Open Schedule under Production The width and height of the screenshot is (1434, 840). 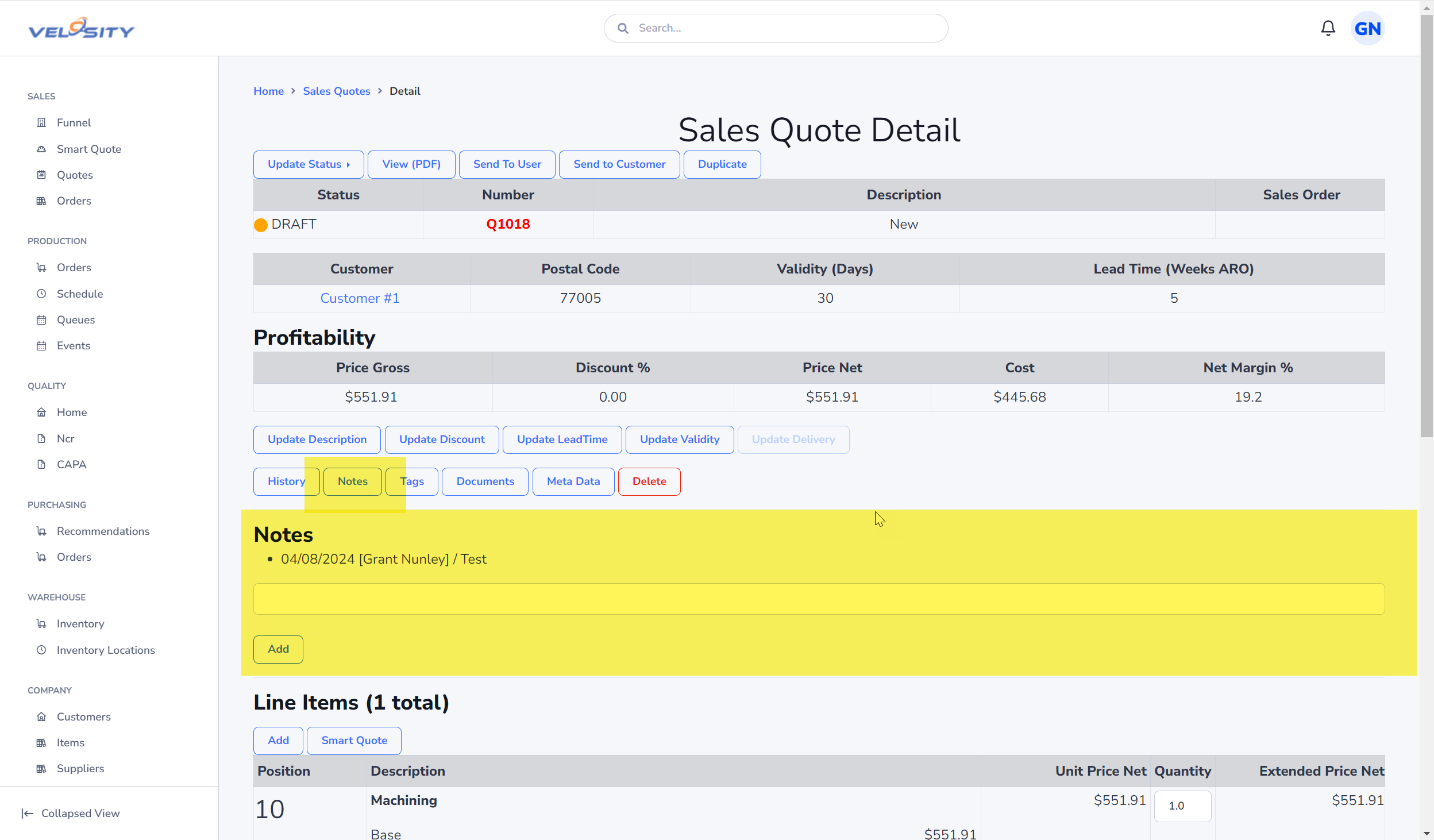(80, 294)
